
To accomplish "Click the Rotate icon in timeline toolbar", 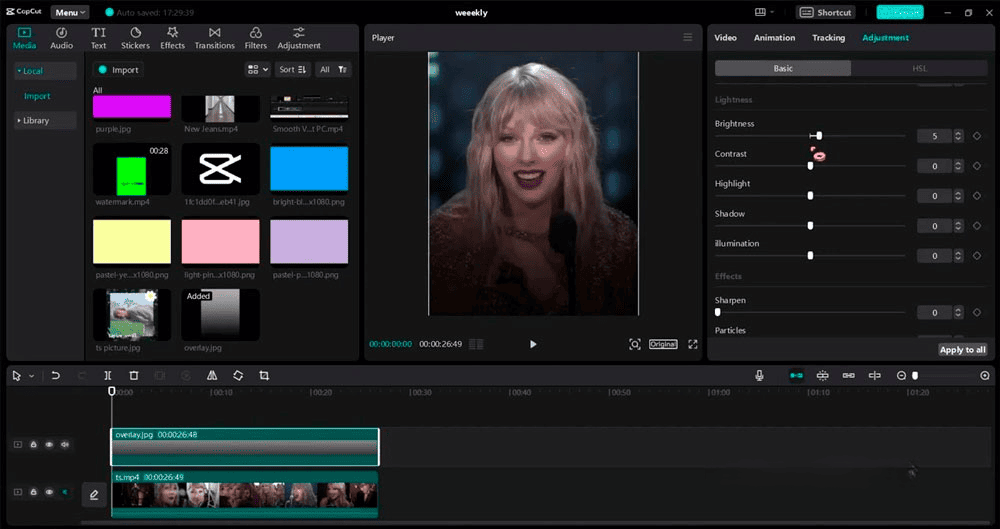I will coord(238,376).
